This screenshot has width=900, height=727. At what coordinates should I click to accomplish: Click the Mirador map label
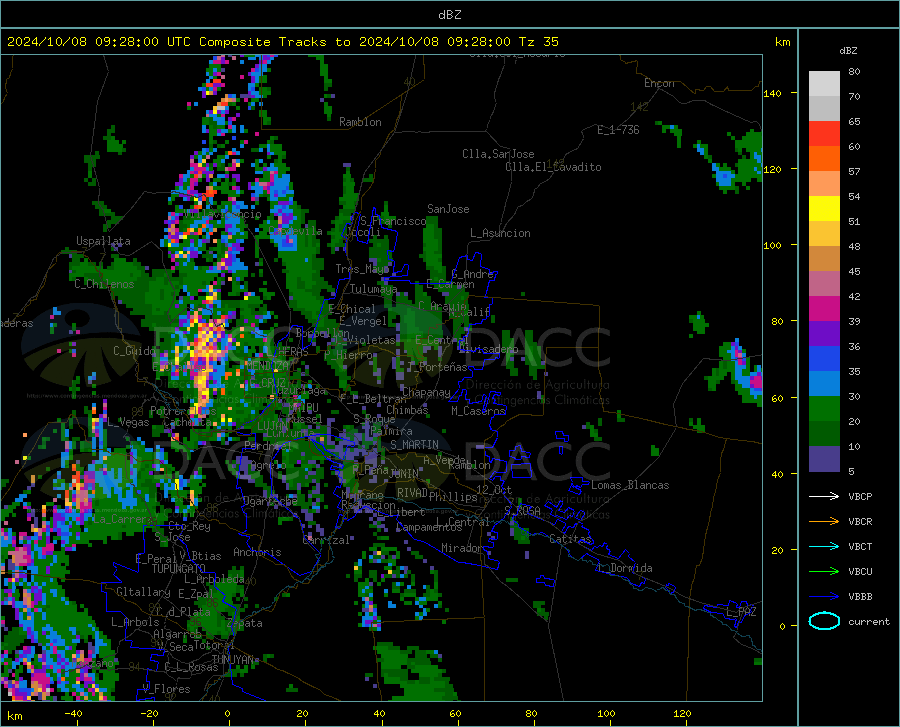(x=462, y=548)
